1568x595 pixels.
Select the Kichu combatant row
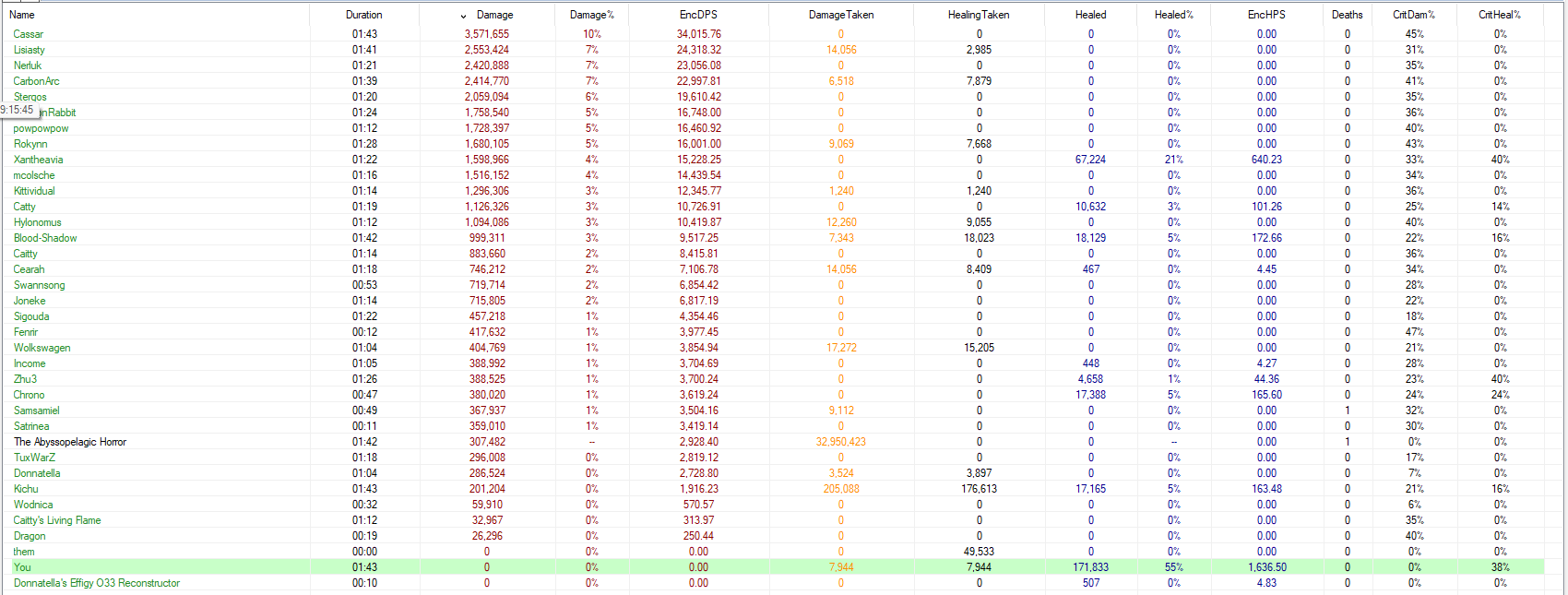pyautogui.click(x=26, y=489)
